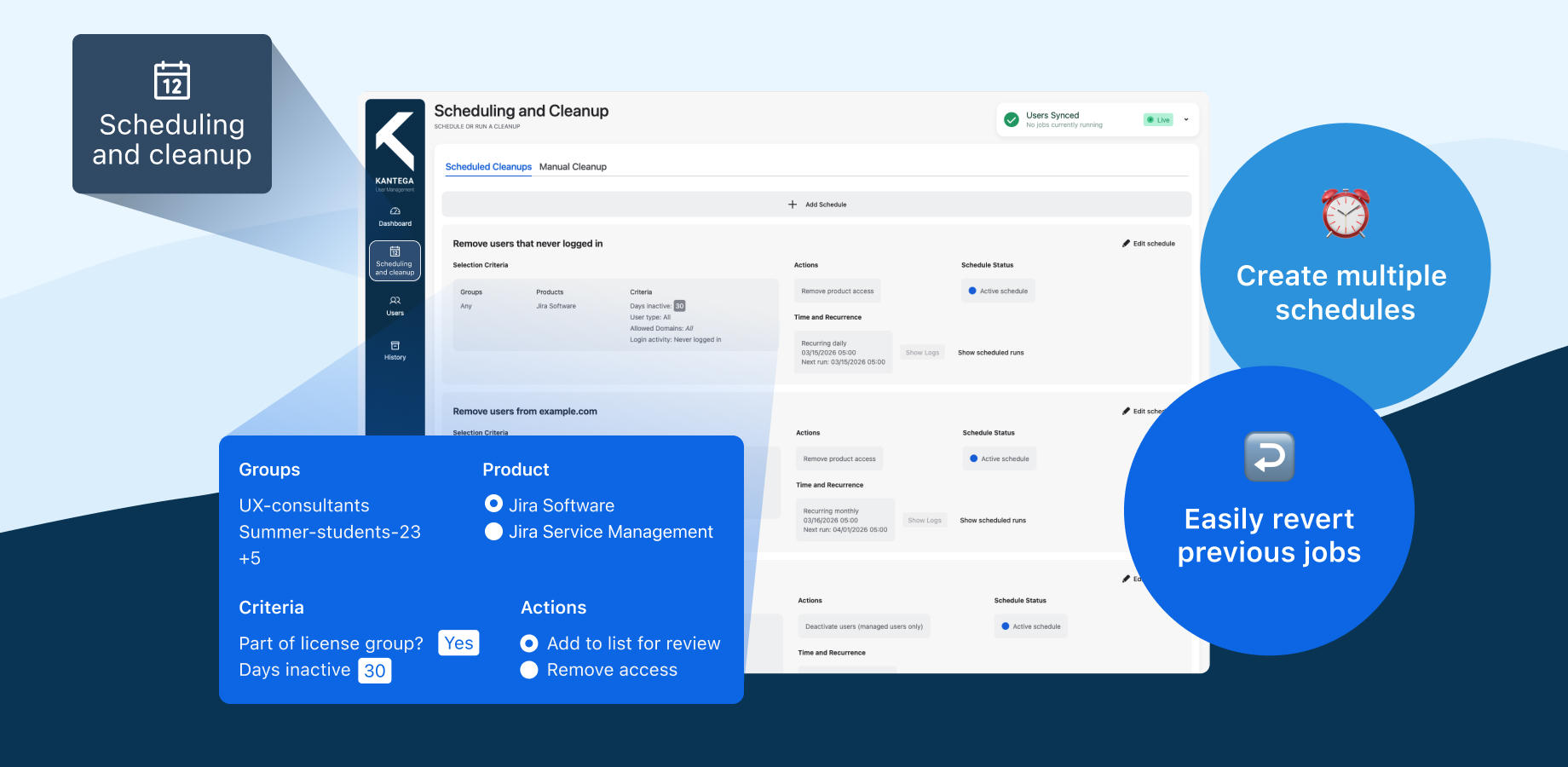Switch to the Scheduled Cleanups tab
Viewport: 1568px width, 767px height.
coord(488,167)
